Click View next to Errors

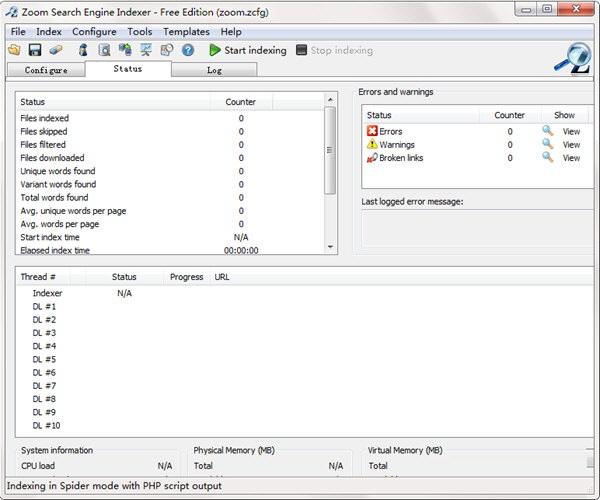(x=571, y=131)
